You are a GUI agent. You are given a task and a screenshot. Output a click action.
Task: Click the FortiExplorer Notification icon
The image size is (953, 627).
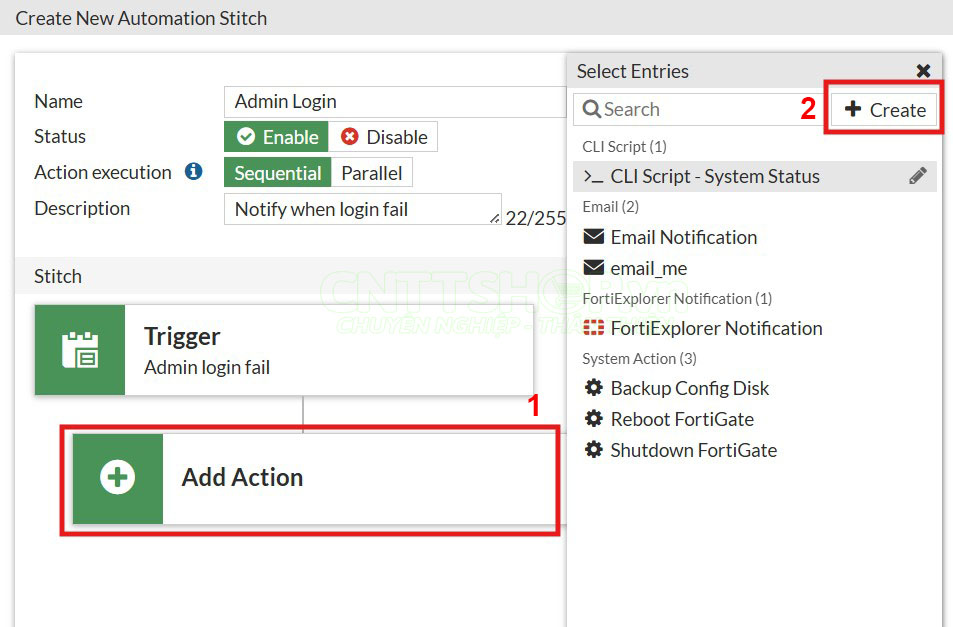[594, 328]
